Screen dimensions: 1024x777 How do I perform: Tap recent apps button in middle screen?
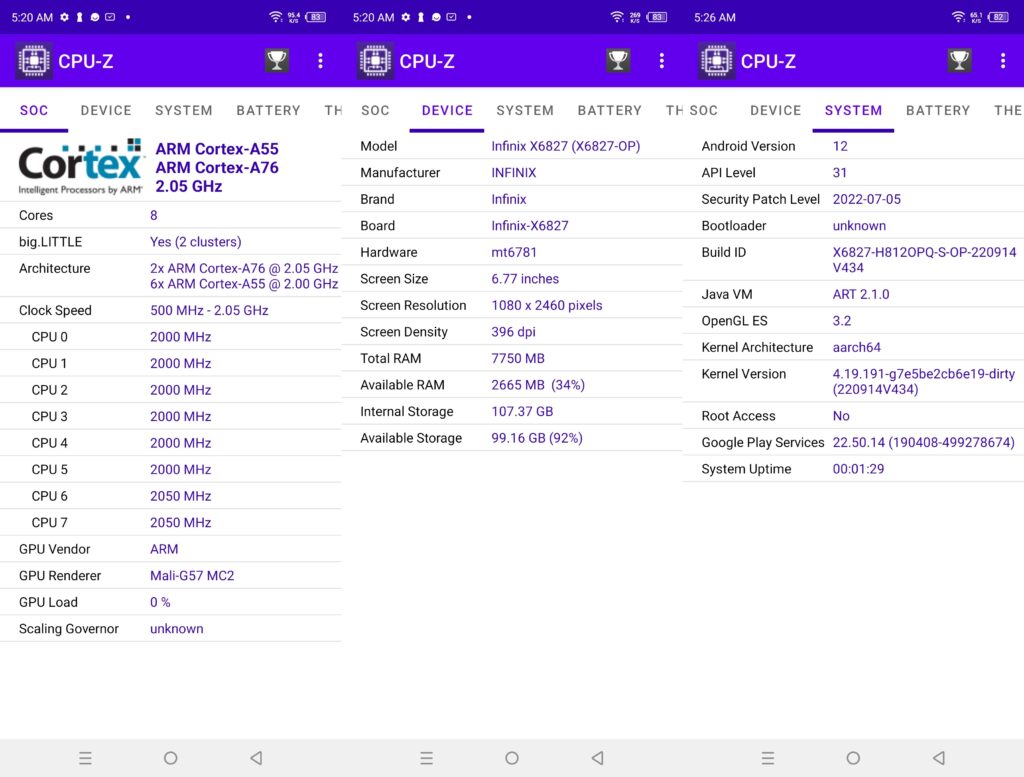tap(426, 758)
